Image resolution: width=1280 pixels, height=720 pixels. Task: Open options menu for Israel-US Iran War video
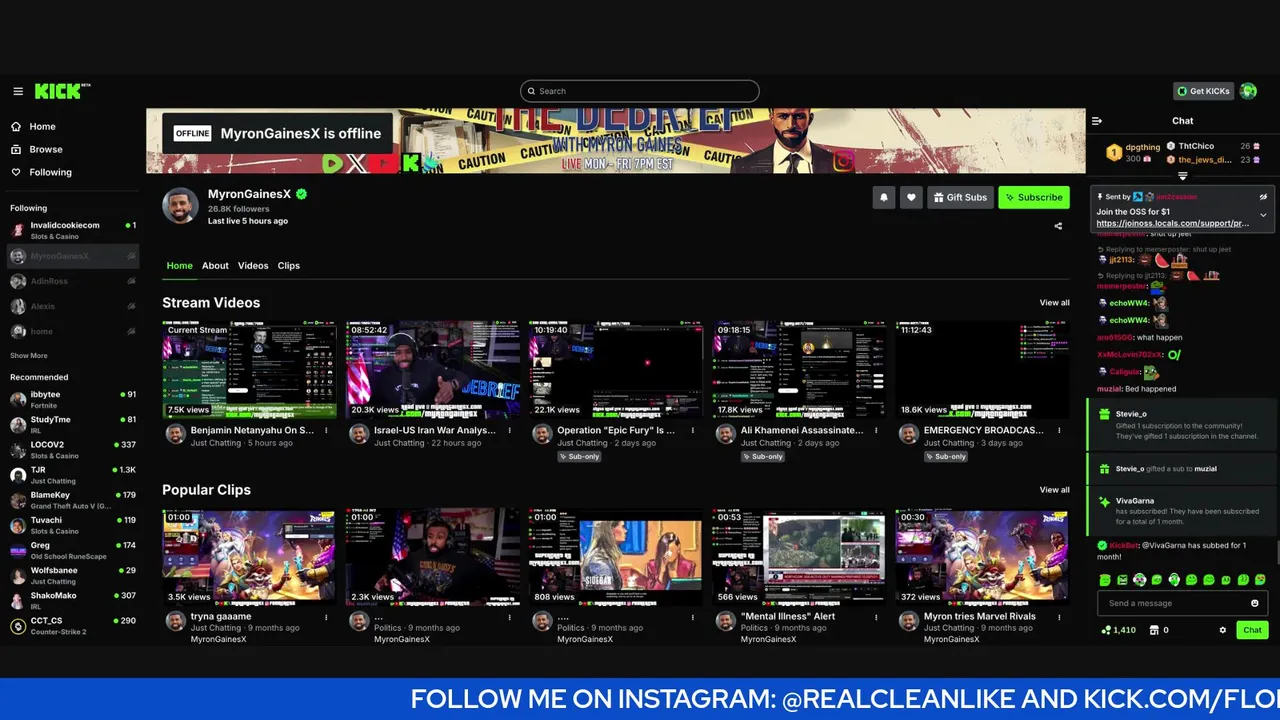tap(509, 431)
